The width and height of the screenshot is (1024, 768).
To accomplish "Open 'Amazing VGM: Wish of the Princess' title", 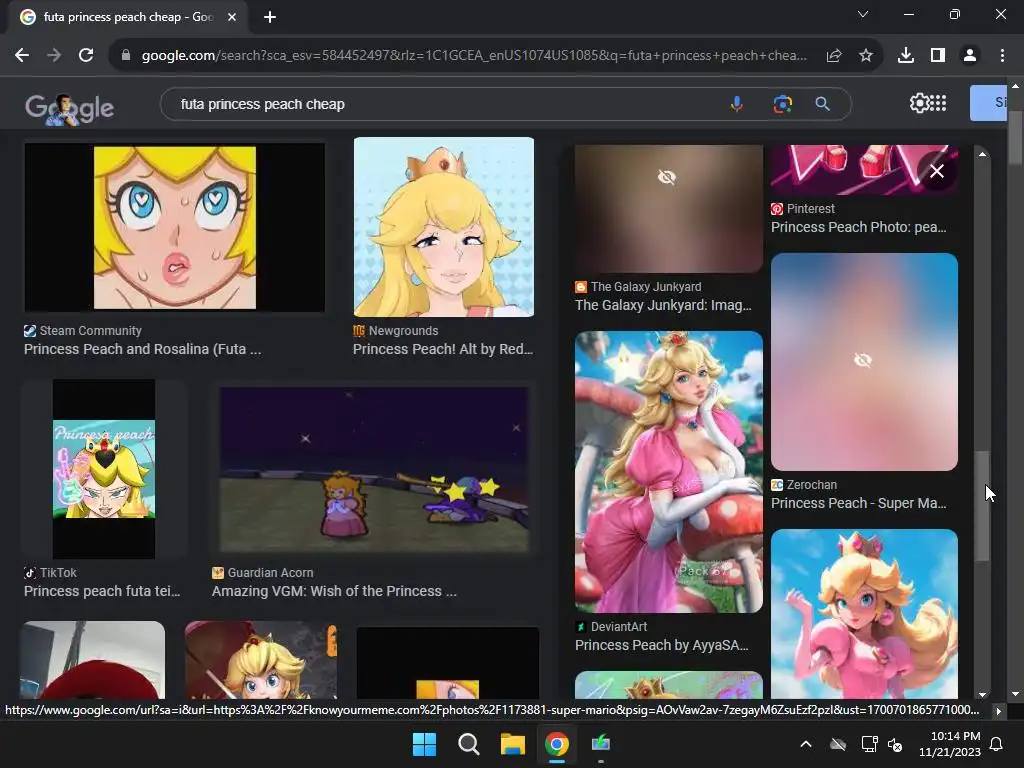I will tap(334, 591).
